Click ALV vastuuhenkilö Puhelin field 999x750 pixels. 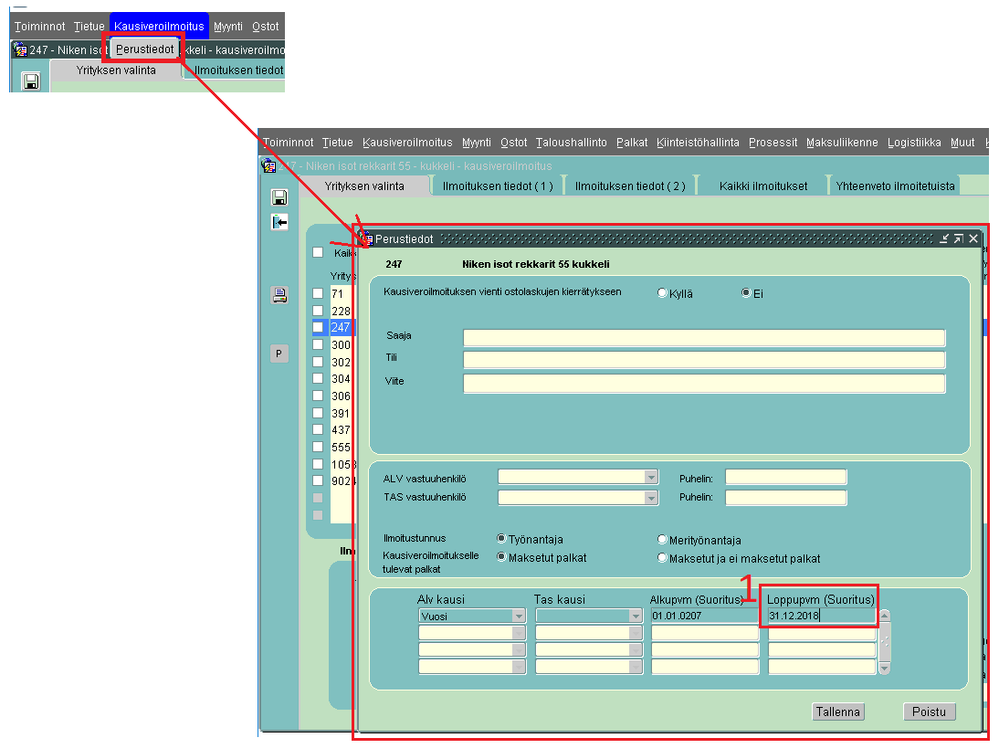pos(786,477)
